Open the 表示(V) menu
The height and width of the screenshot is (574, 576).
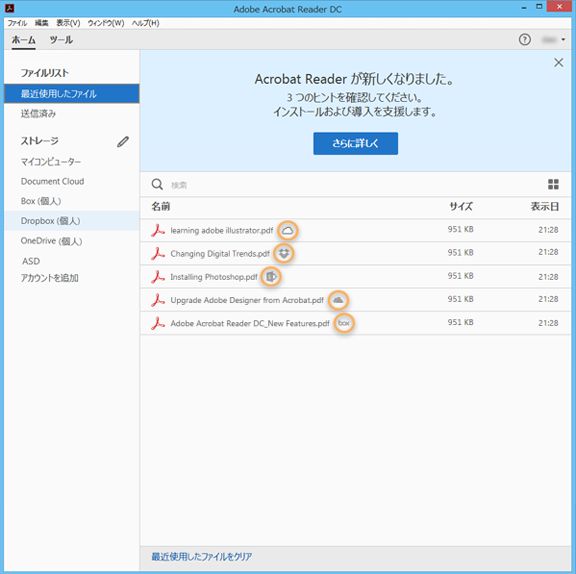pos(68,23)
